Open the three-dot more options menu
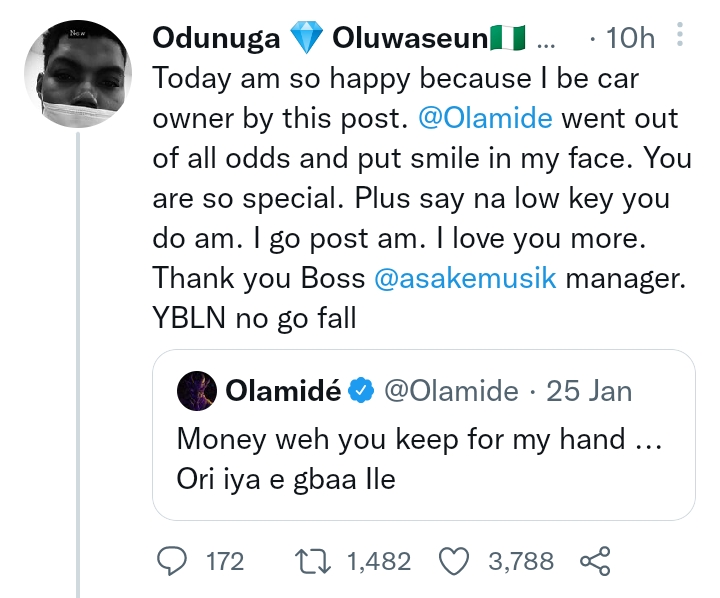Image resolution: width=720 pixels, height=598 pixels. pyautogui.click(x=681, y=39)
